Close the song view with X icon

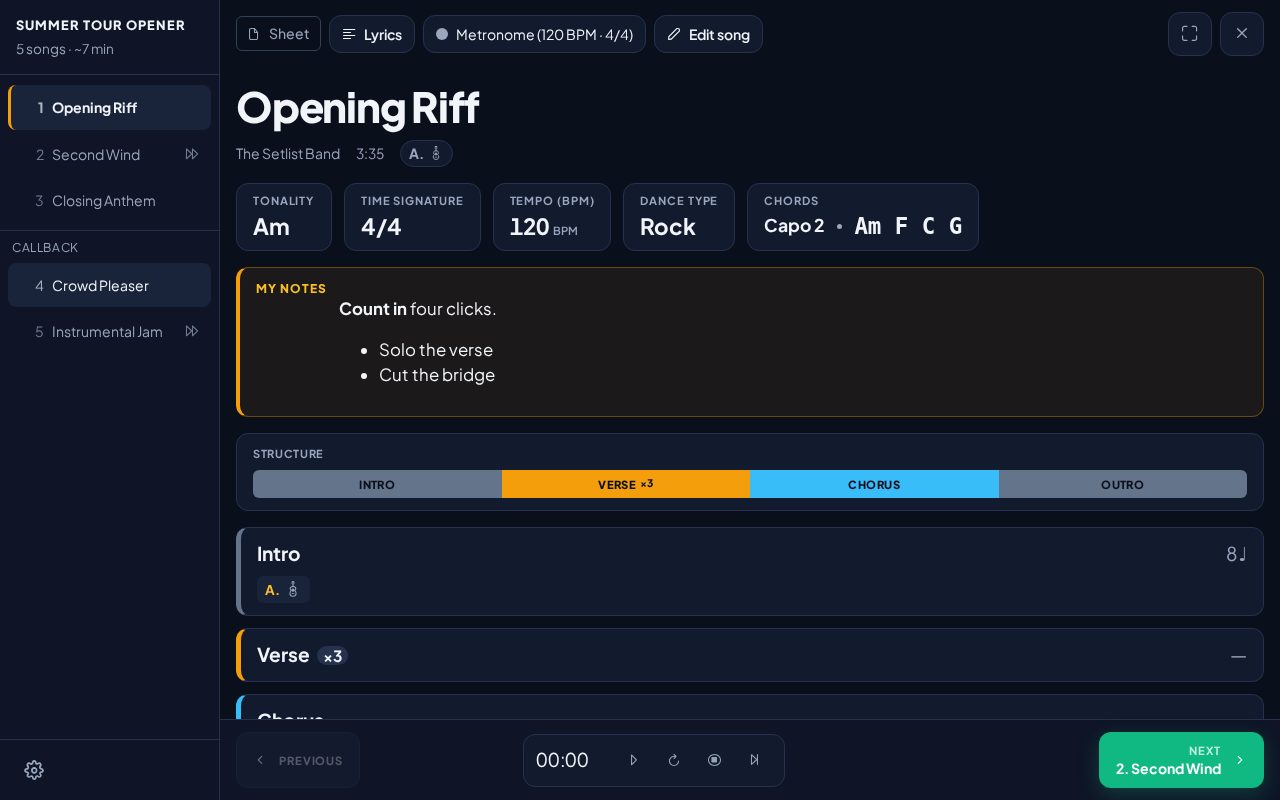tap(1242, 34)
